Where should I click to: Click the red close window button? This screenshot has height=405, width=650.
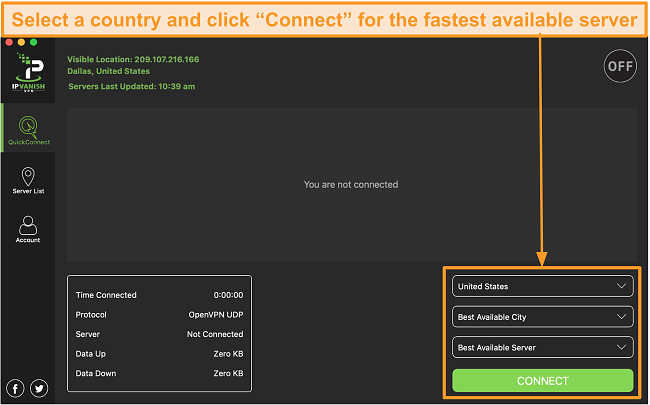[9, 42]
